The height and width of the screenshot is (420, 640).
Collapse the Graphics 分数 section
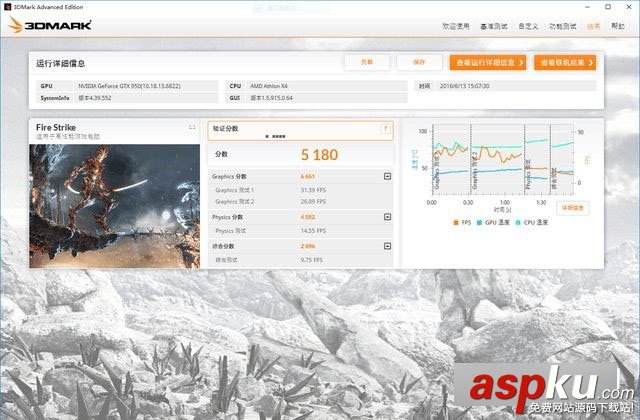pos(387,176)
